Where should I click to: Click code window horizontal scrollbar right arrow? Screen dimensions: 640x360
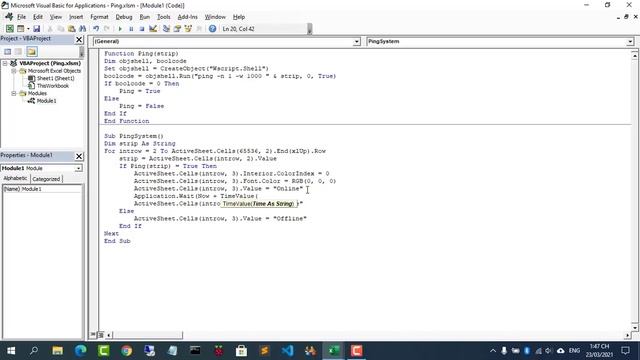tap(628, 335)
